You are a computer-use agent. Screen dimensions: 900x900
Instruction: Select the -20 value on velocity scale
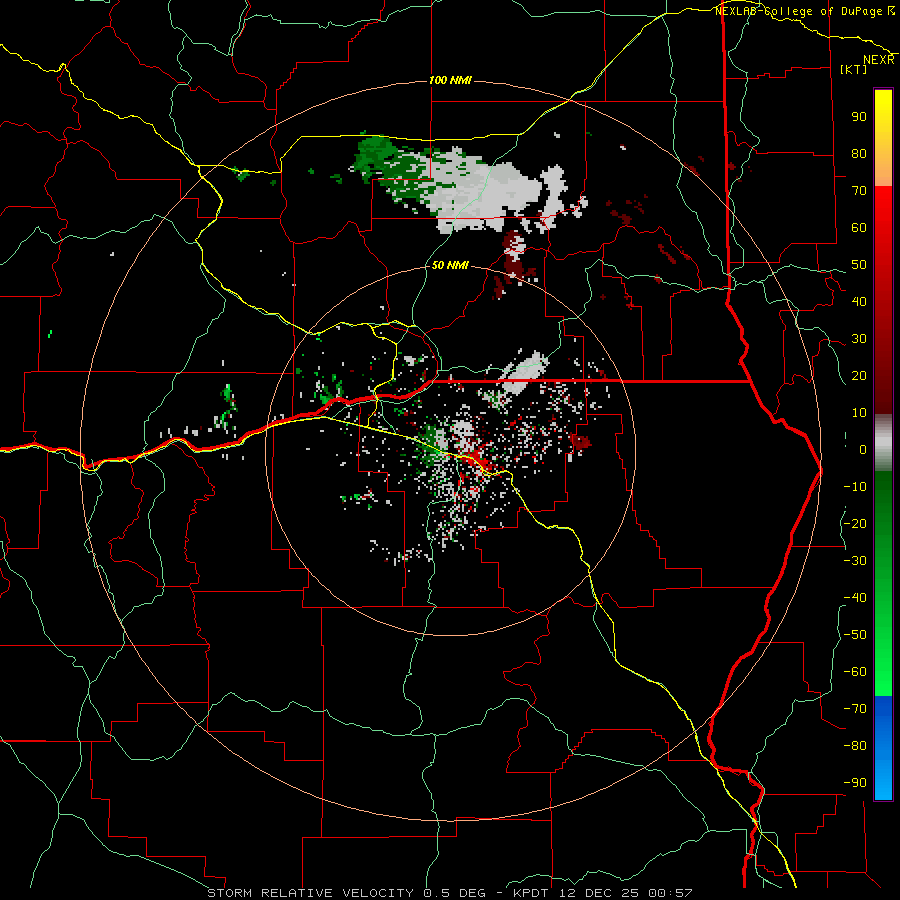click(855, 523)
